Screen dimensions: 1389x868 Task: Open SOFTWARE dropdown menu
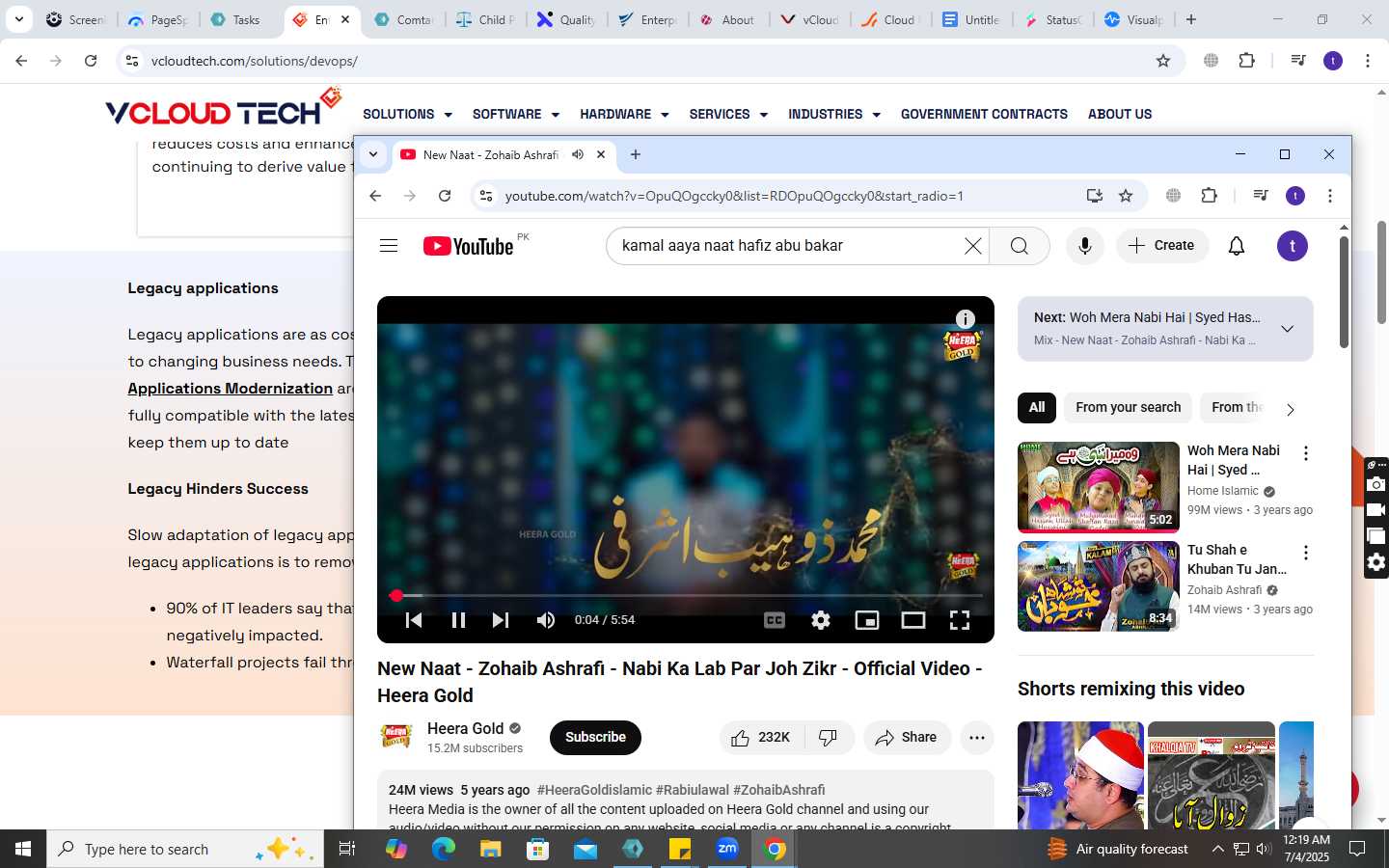click(x=515, y=114)
